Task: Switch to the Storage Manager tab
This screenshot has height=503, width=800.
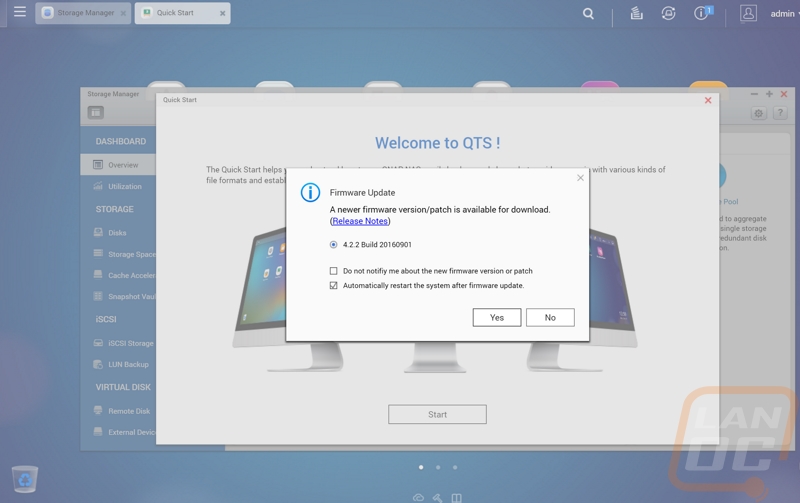Action: coord(83,13)
